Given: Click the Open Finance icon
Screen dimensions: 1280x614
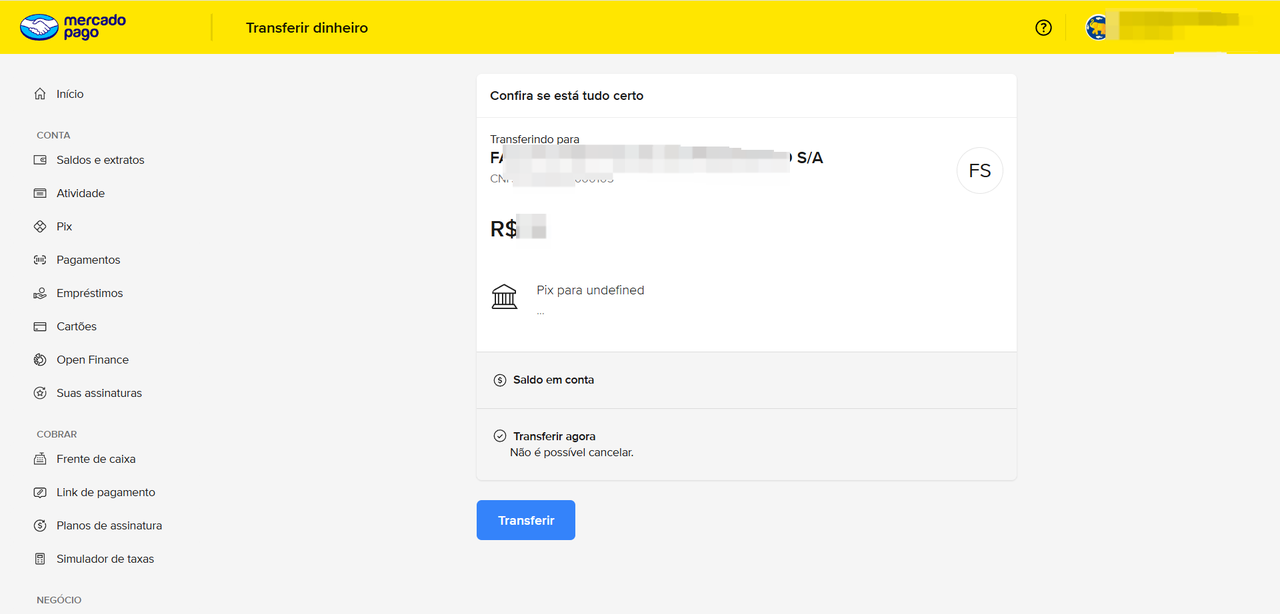Looking at the screenshot, I should tap(40, 360).
